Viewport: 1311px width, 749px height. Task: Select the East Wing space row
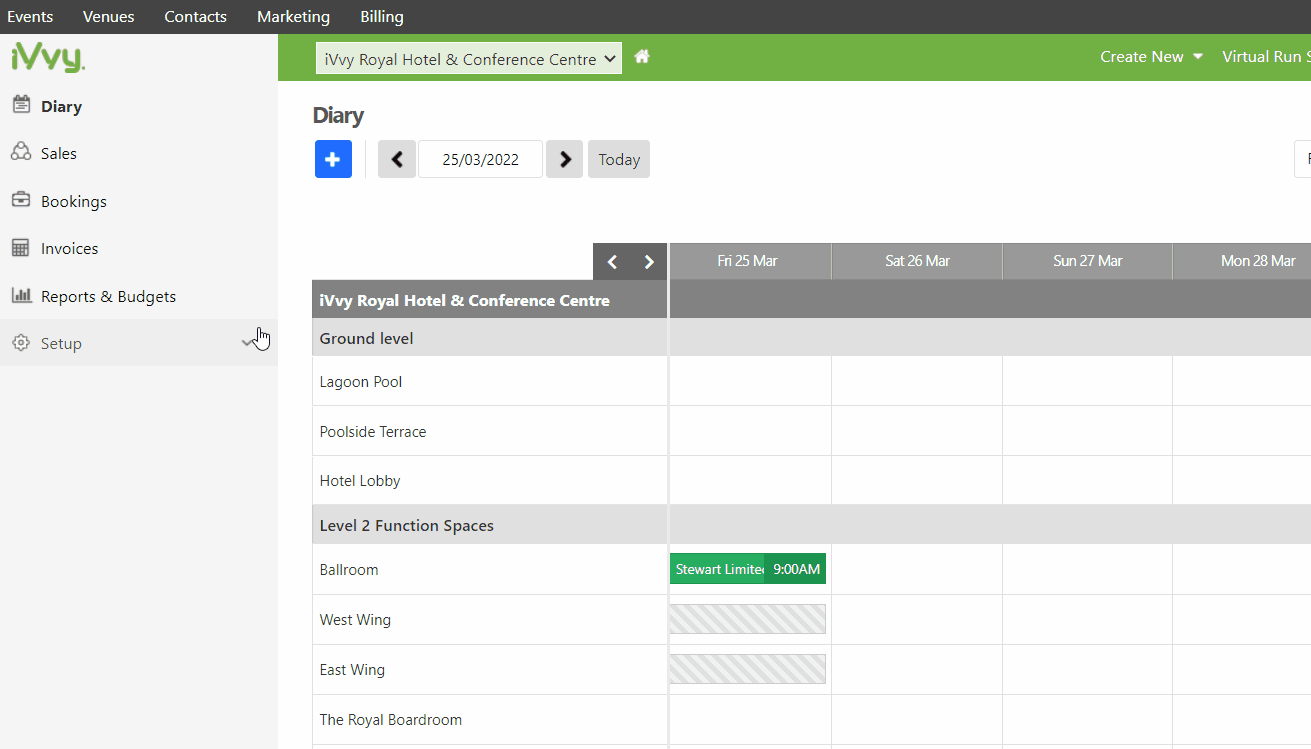[490, 670]
